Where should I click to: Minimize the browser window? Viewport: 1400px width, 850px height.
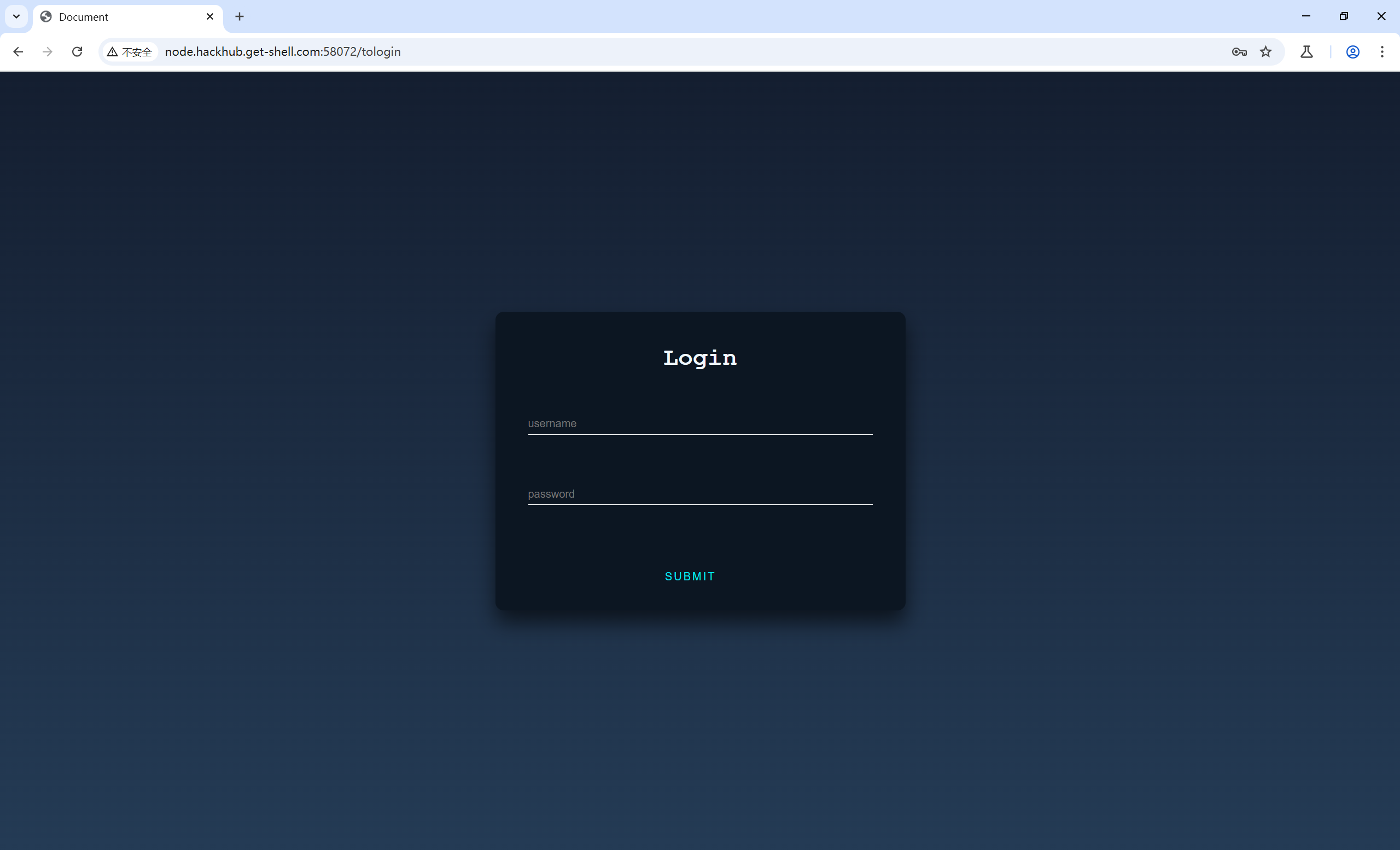1306,16
